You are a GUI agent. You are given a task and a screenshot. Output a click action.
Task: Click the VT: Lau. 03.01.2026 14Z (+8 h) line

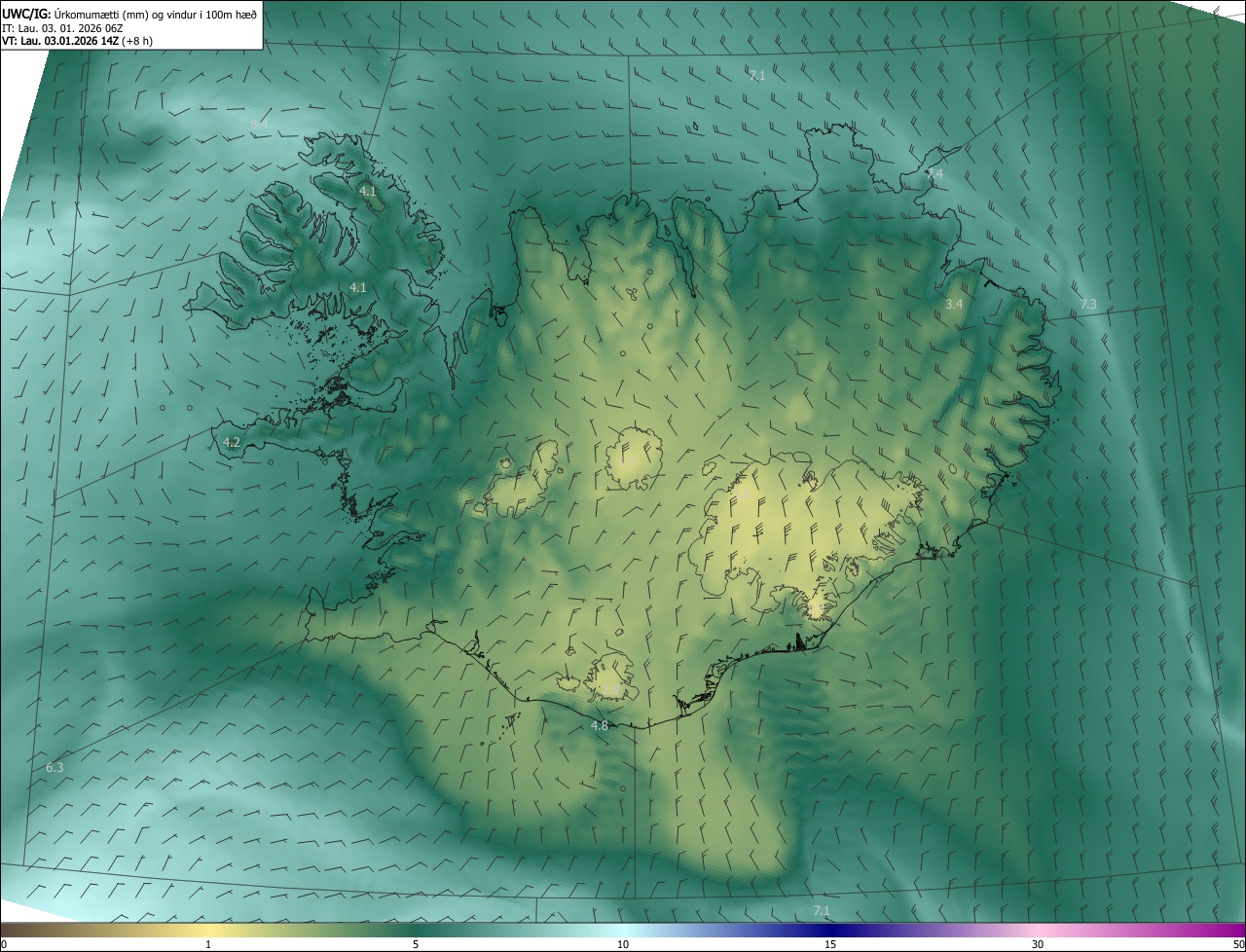(77, 41)
